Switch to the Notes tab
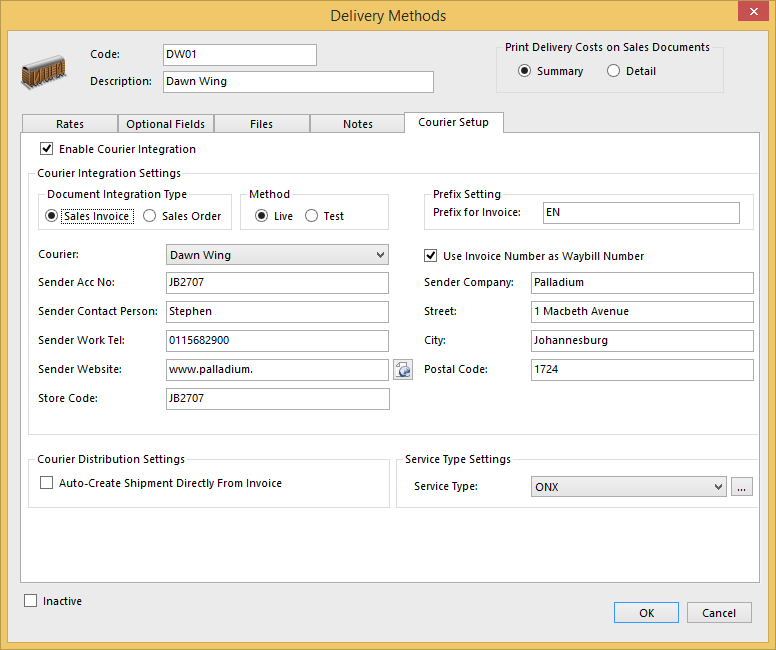This screenshot has width=776, height=650. pos(358,124)
